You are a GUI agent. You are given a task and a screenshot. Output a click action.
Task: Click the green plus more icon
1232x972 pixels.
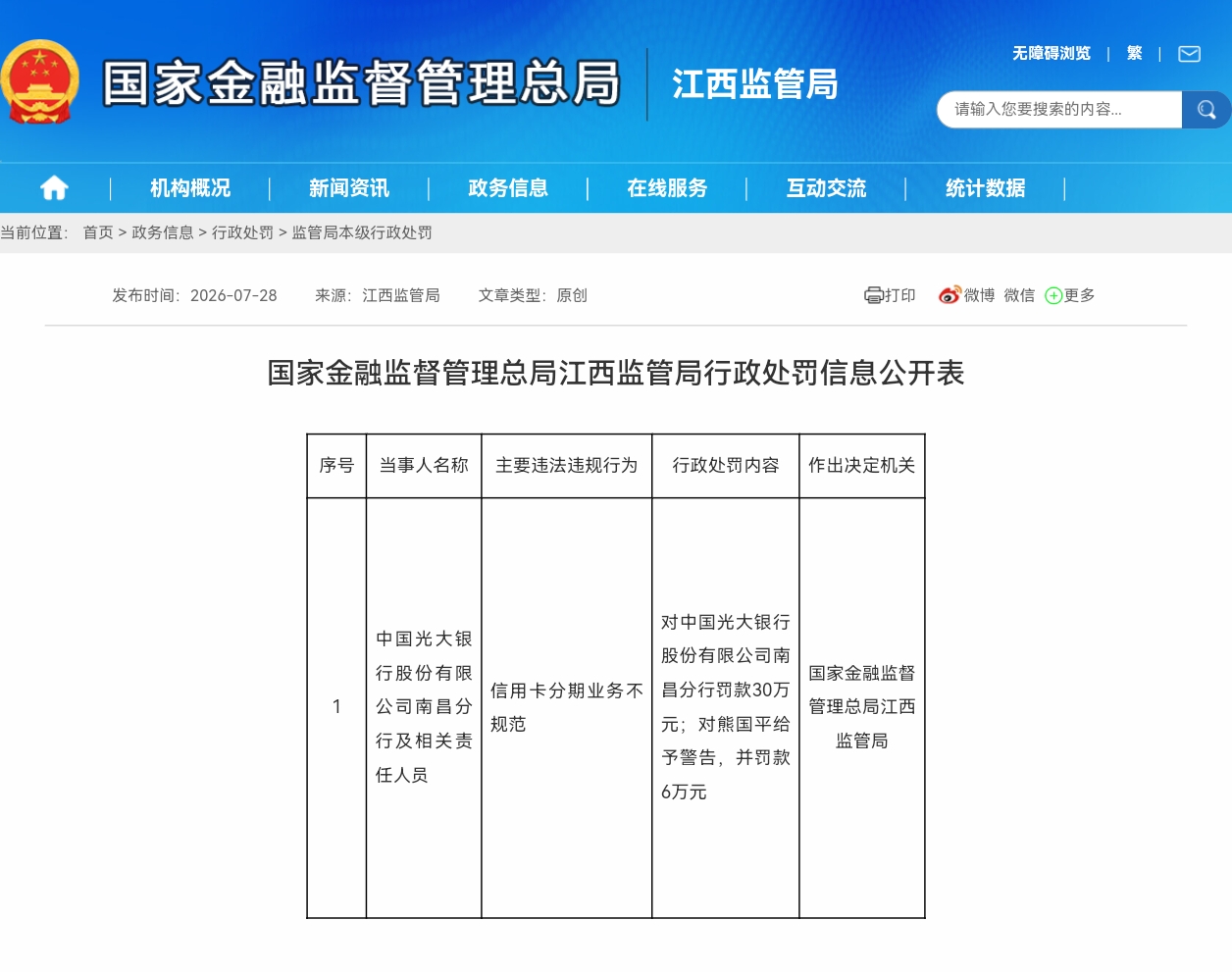[1053, 295]
